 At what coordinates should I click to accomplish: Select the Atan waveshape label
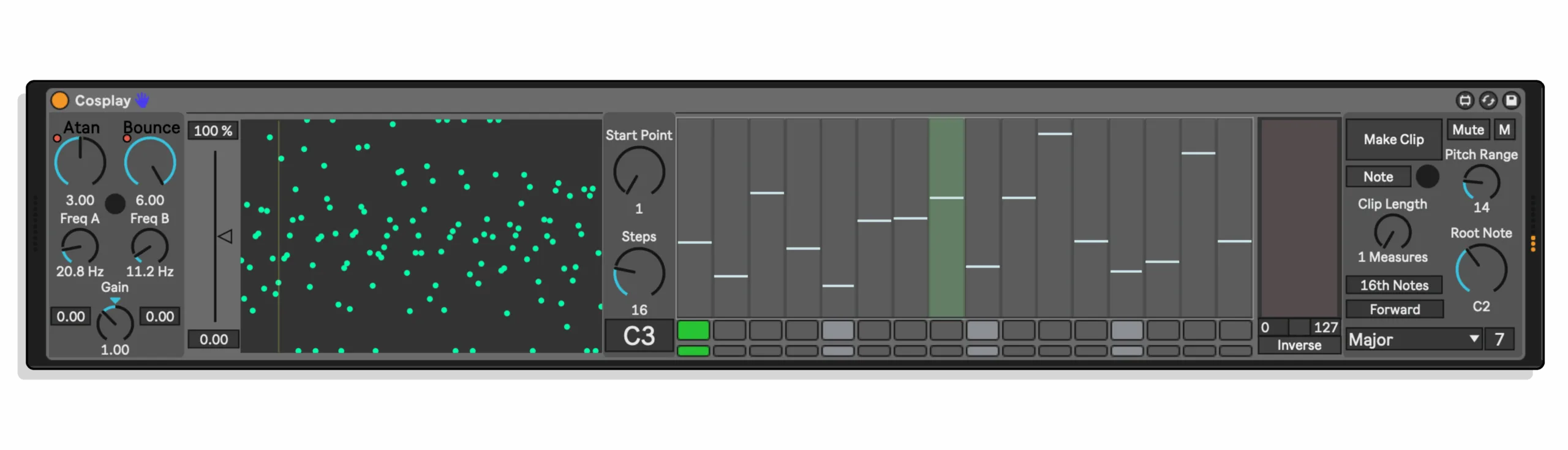pyautogui.click(x=81, y=128)
